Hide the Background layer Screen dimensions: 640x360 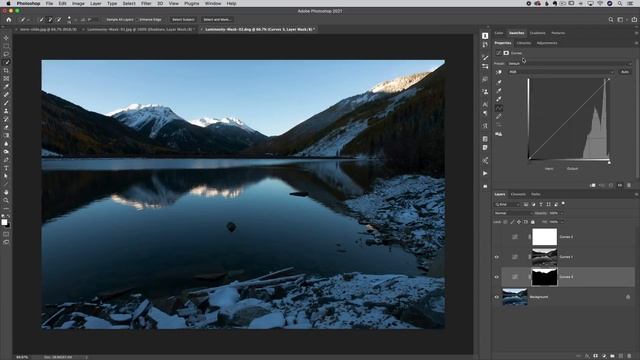(x=497, y=297)
